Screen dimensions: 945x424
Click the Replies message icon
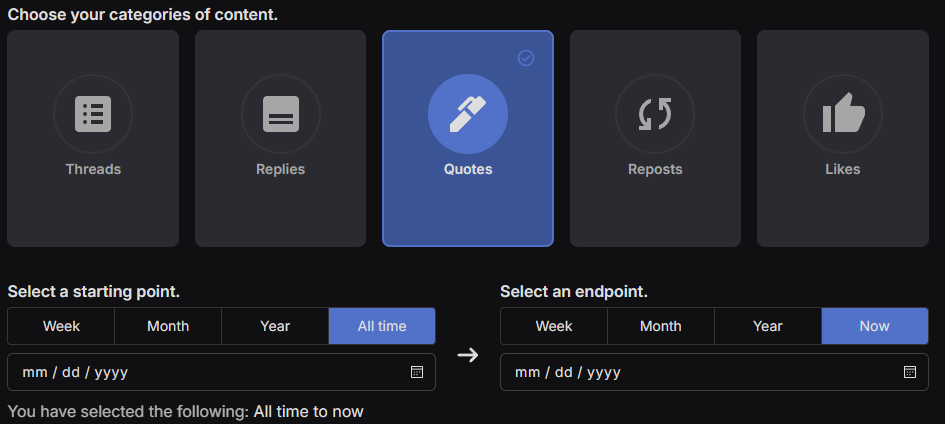tap(280, 115)
